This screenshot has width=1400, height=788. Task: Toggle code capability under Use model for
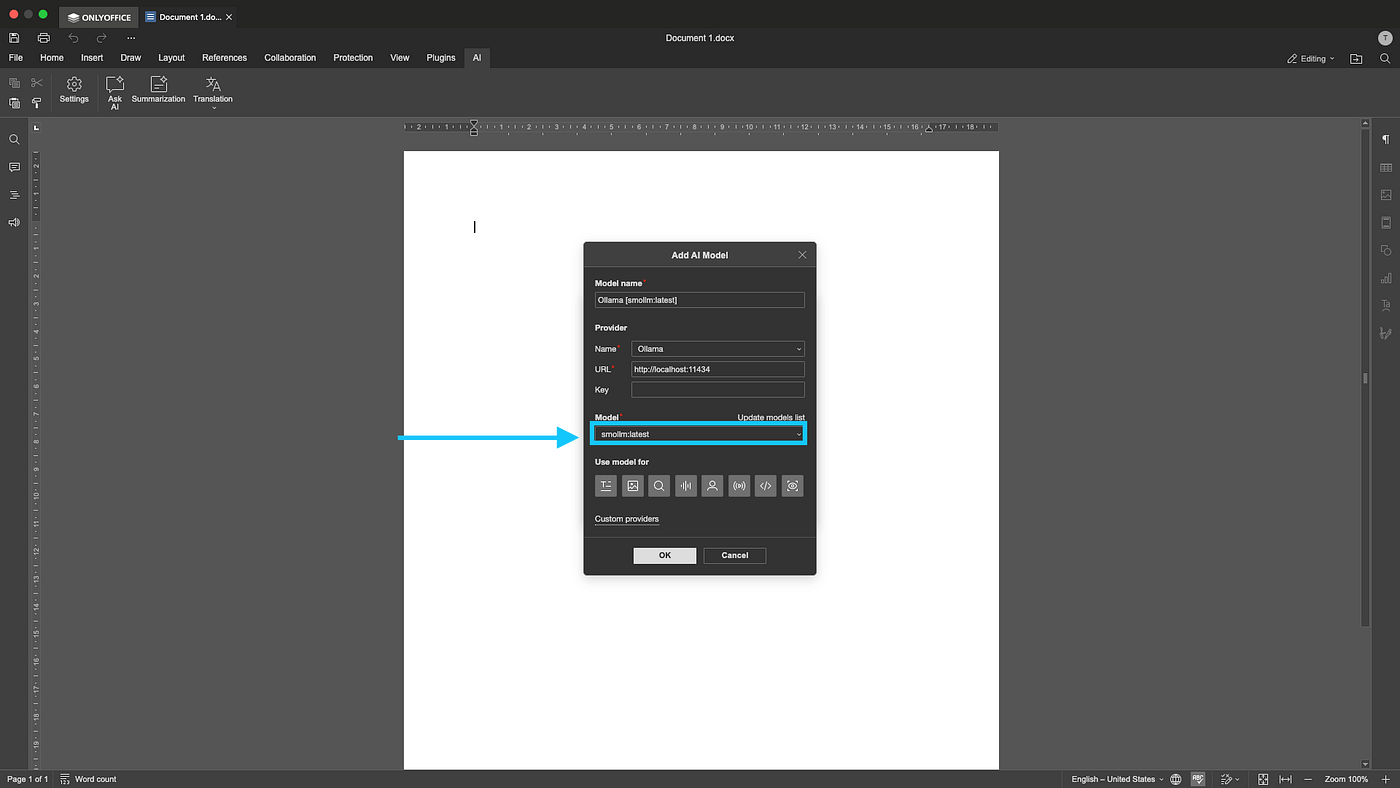click(x=766, y=486)
